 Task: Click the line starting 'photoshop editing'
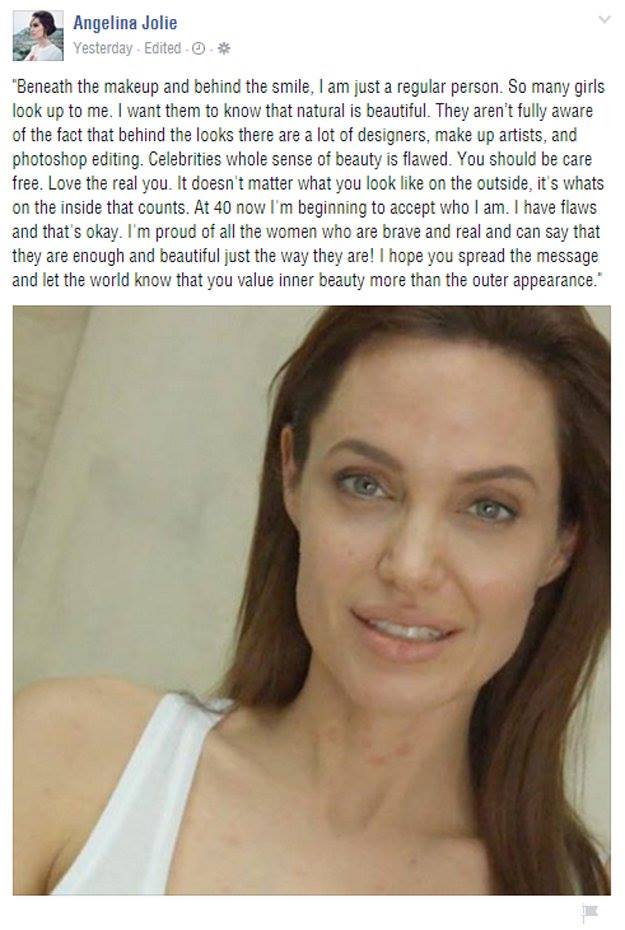coord(302,160)
